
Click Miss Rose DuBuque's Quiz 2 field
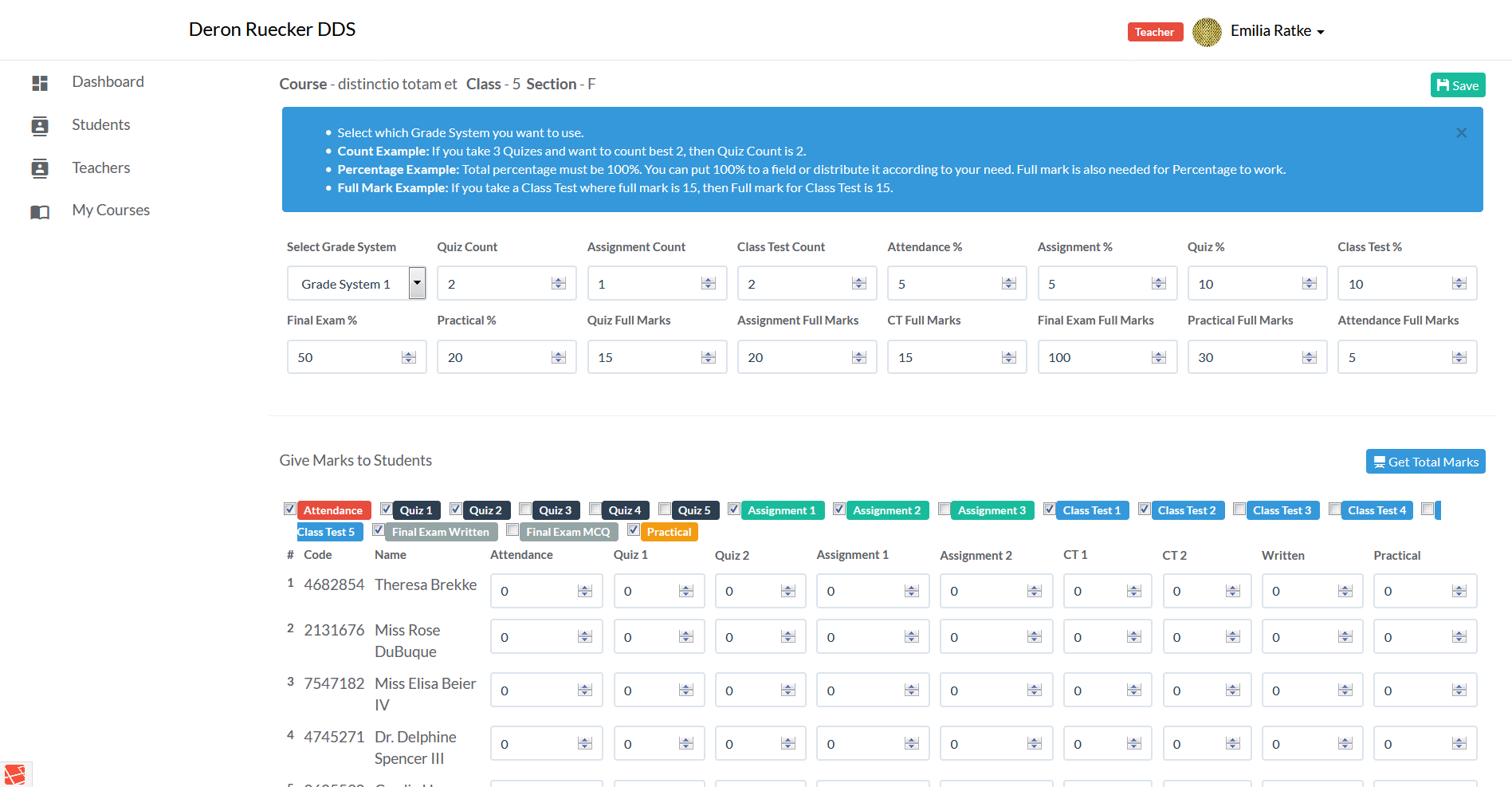point(760,637)
